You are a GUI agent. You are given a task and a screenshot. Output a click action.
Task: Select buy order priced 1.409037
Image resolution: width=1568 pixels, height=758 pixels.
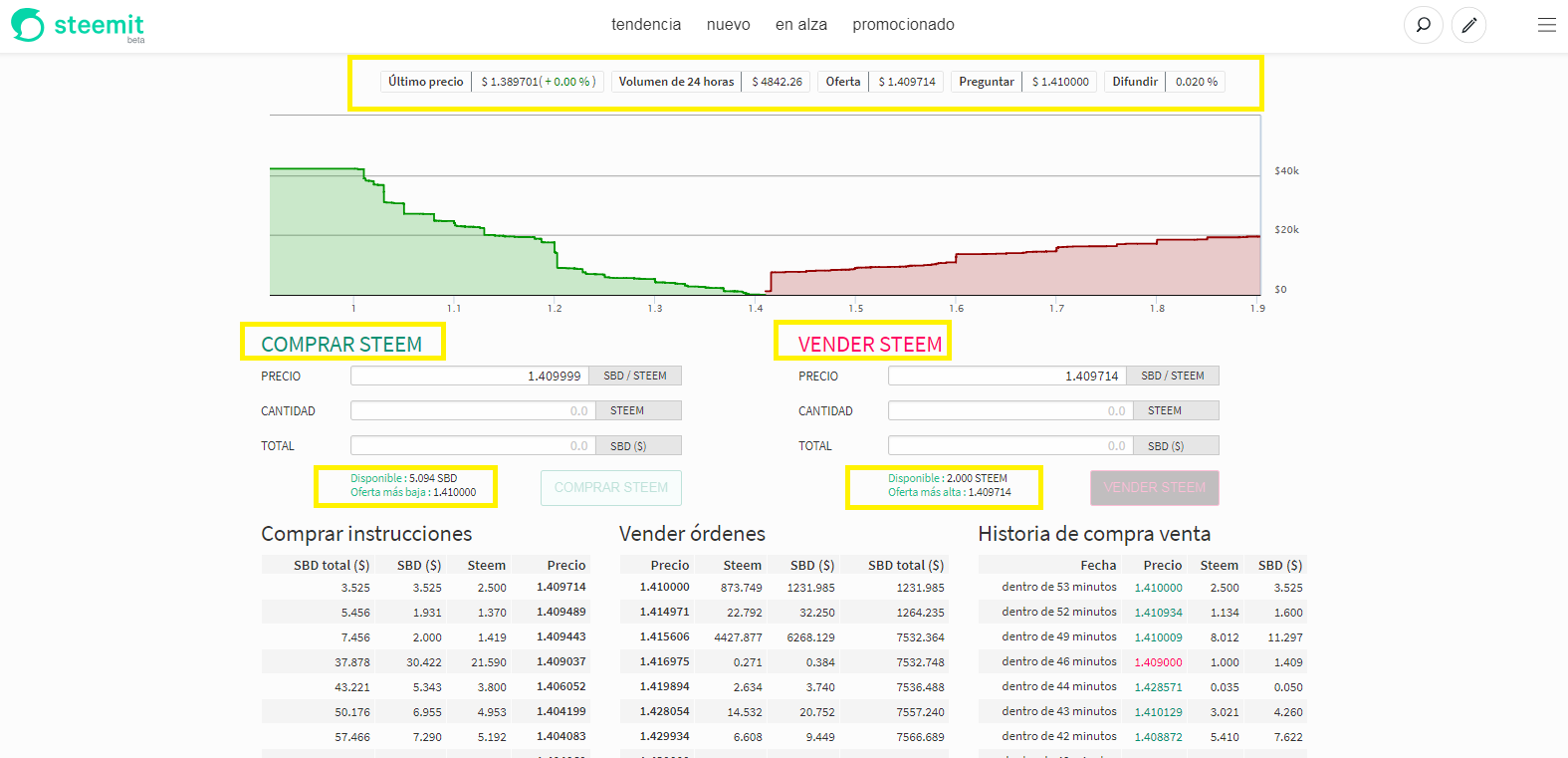tap(426, 662)
